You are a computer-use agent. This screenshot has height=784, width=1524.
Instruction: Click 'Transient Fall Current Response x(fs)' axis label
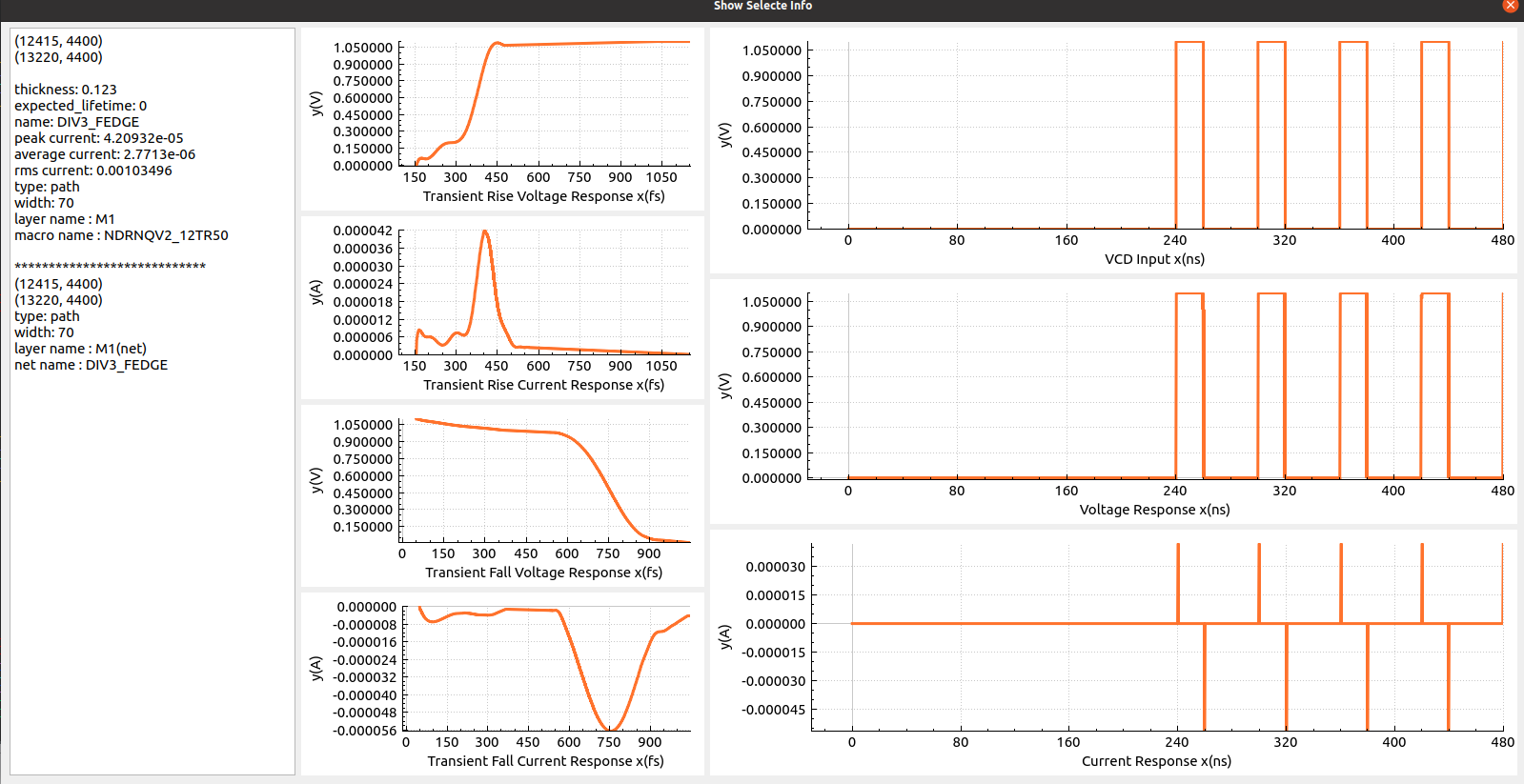[x=545, y=761]
